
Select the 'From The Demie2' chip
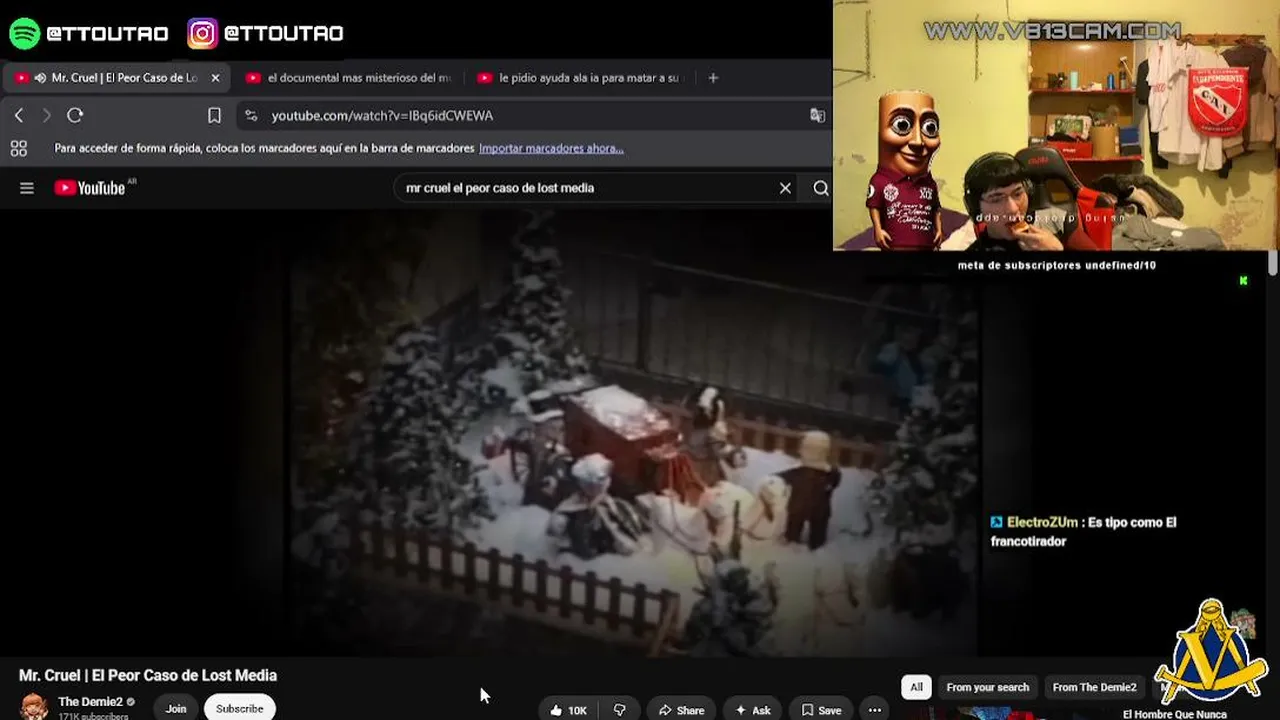click(x=1094, y=687)
